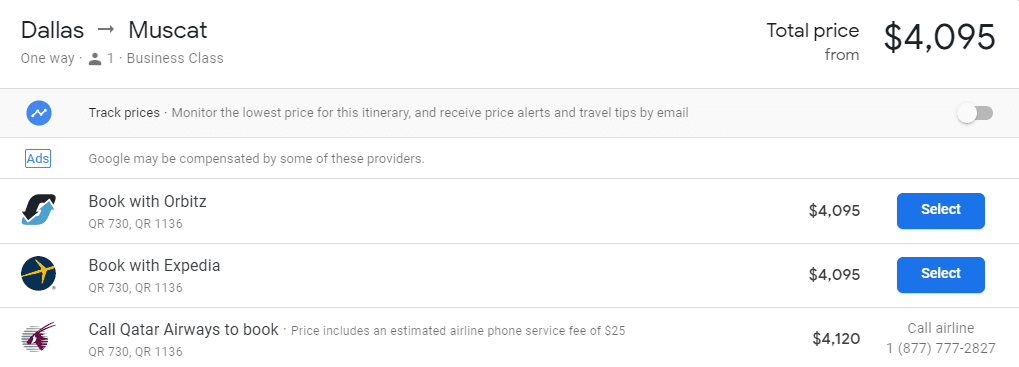Viewport: 1019px width, 367px height.
Task: Click the Business Class label
Action: (175, 58)
